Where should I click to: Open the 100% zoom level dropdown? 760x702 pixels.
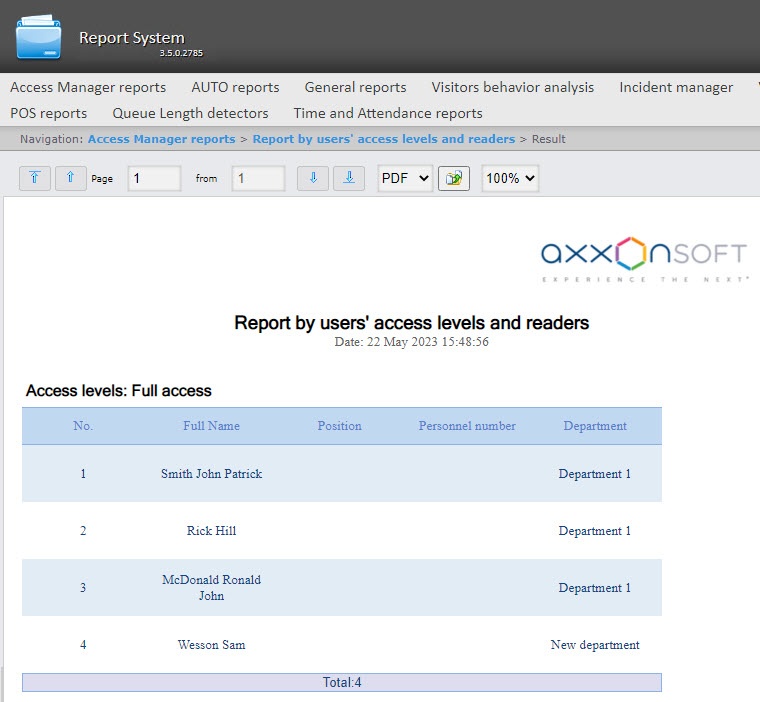pyautogui.click(x=510, y=178)
